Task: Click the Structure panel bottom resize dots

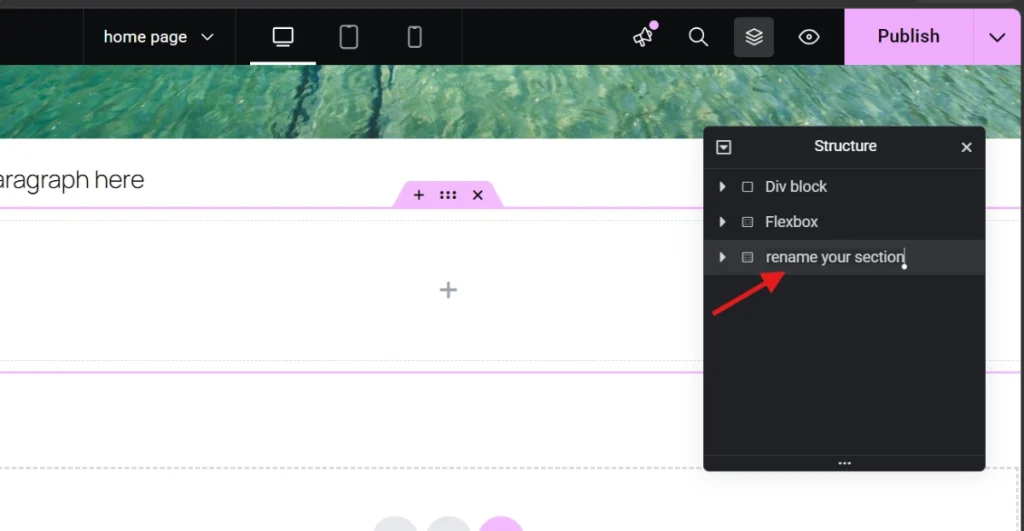Action: click(x=844, y=463)
